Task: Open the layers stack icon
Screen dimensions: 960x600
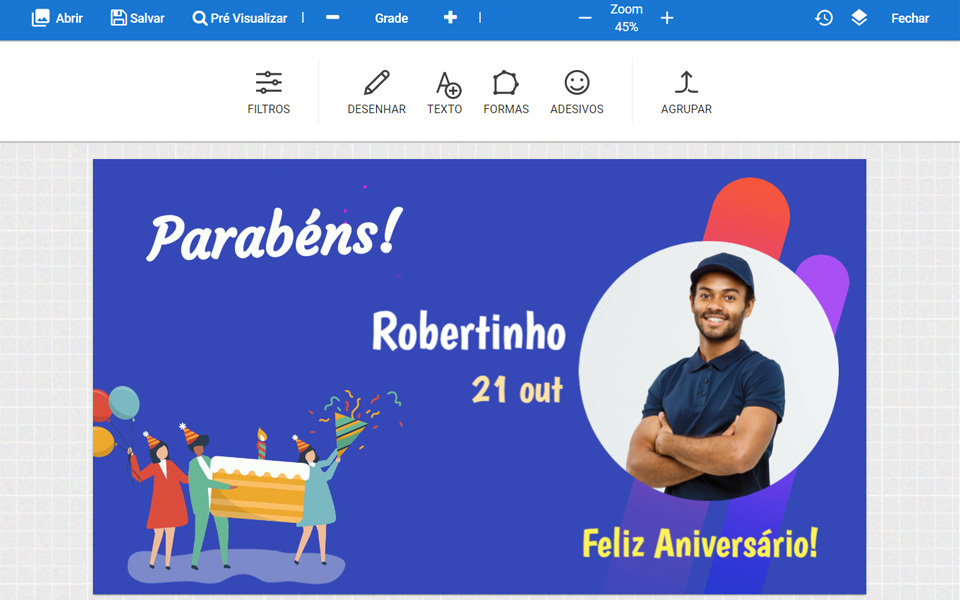Action: [859, 18]
